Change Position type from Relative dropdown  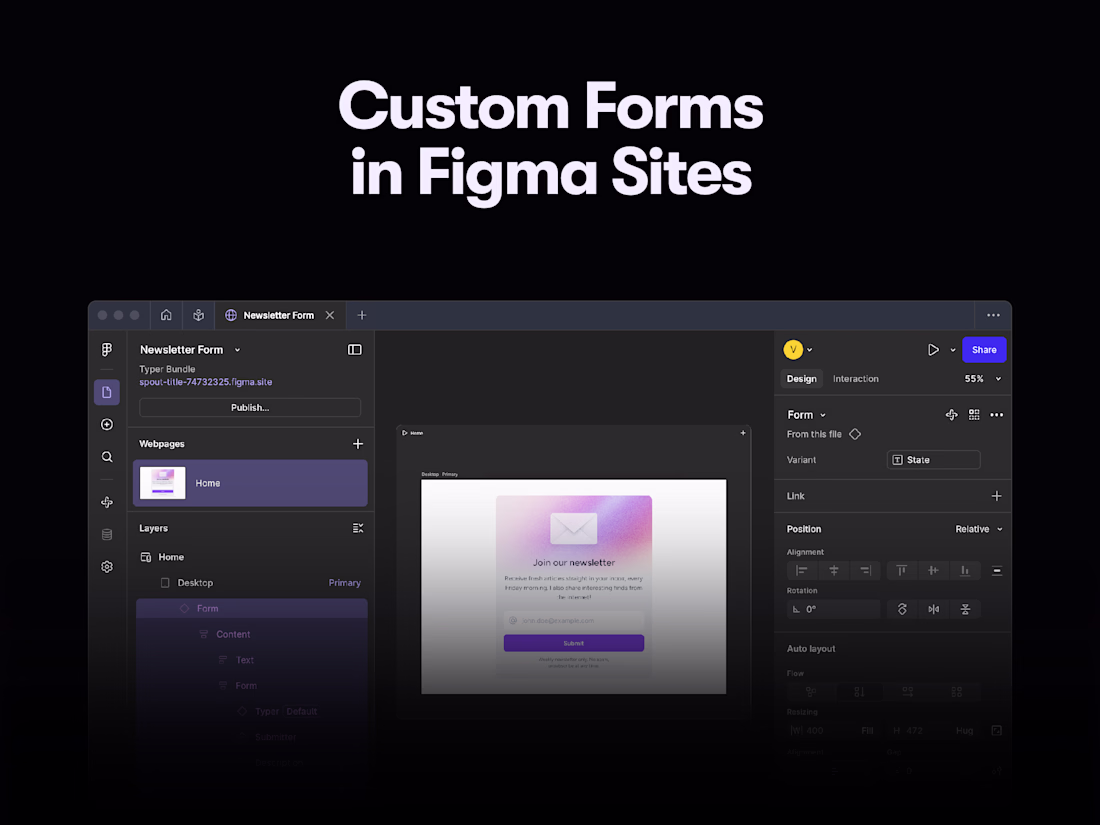tap(979, 529)
